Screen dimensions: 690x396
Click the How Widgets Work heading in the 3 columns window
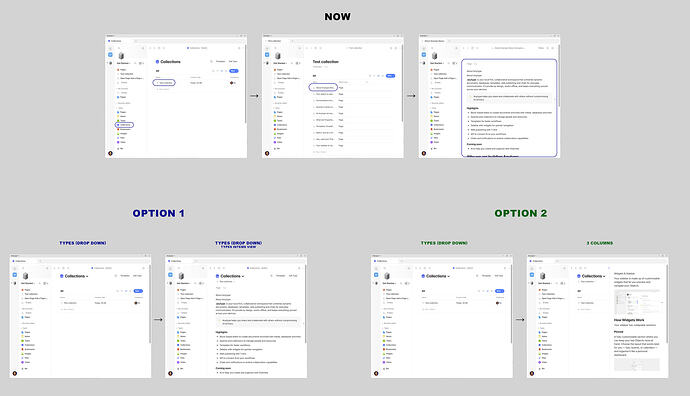pyautogui.click(x=629, y=320)
